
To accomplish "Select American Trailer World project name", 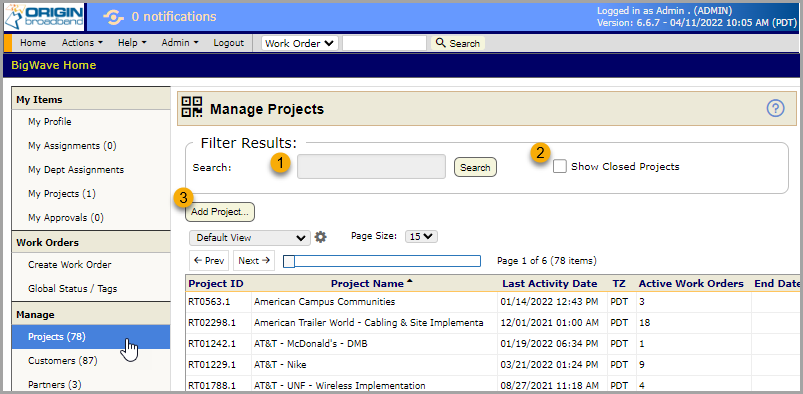I will tap(368, 323).
